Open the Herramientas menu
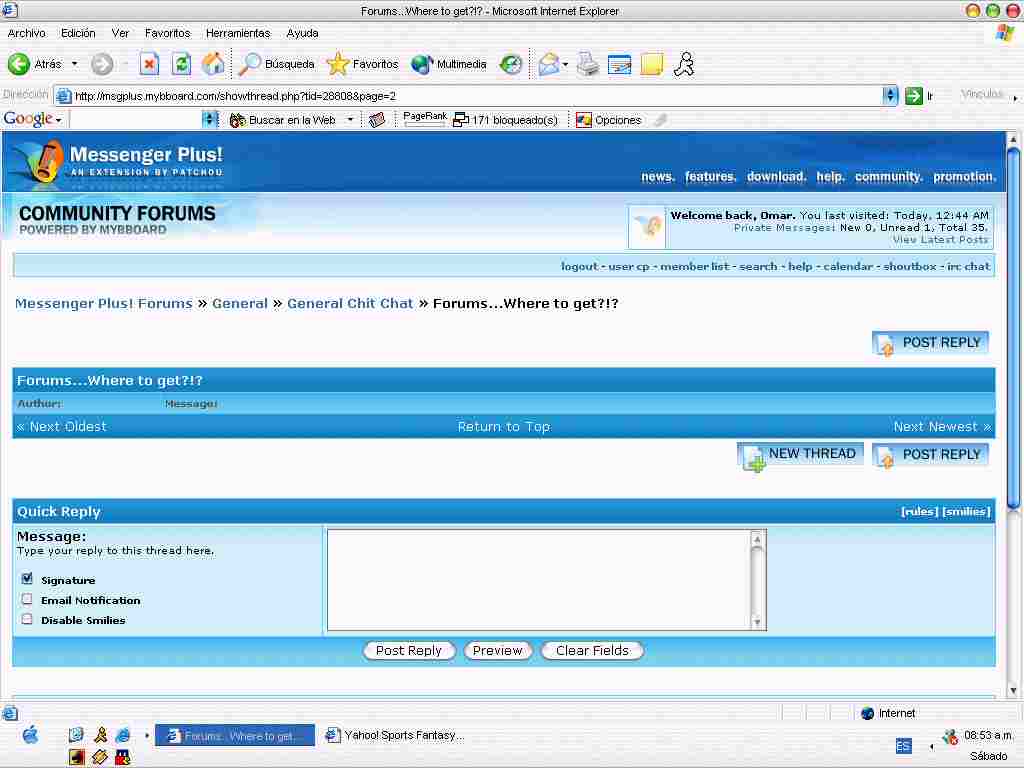The image size is (1024, 768). click(x=238, y=33)
